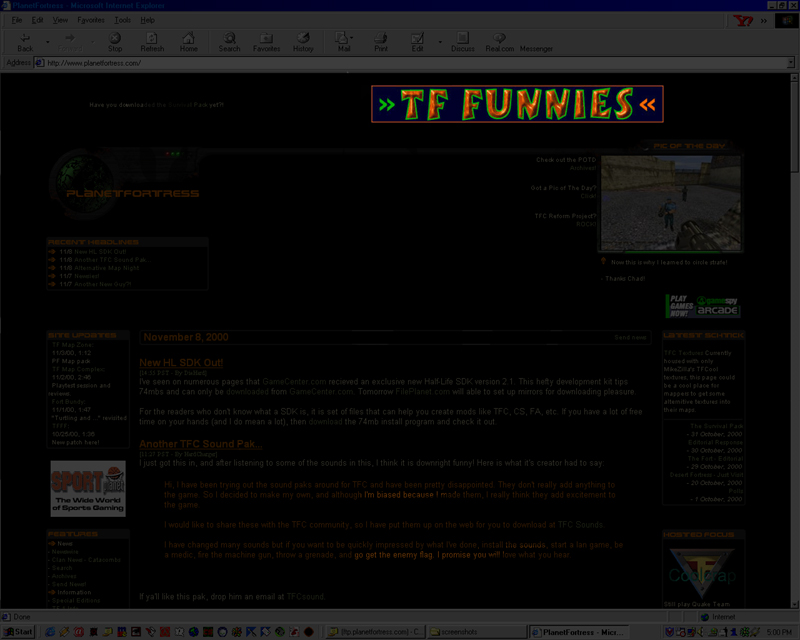Expand the Back button history dropdown arrow
This screenshot has width=800, height=640.
[x=47, y=42]
